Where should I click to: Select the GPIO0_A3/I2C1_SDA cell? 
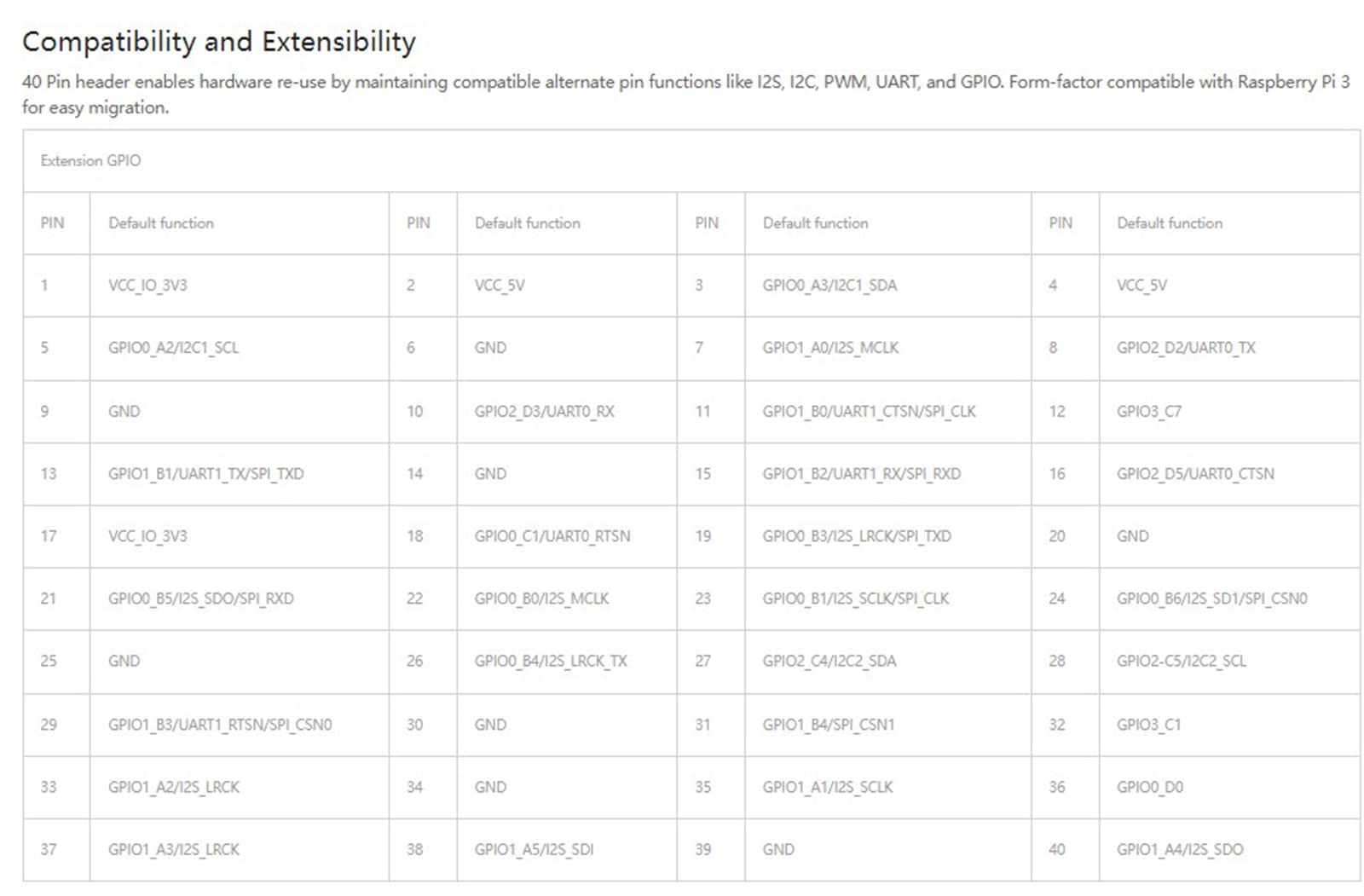[829, 285]
